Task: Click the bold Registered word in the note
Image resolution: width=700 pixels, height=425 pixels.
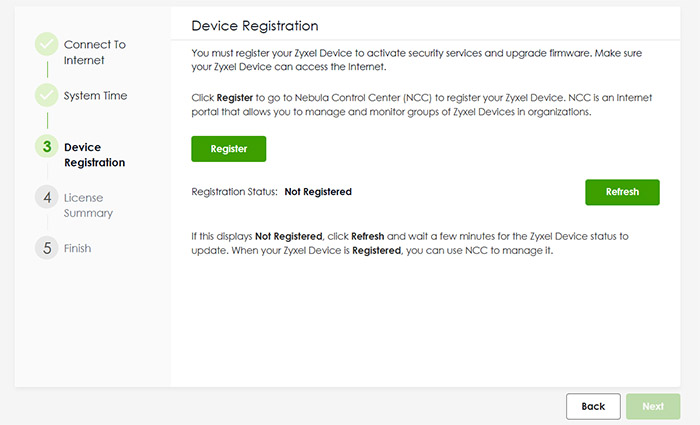Action: tap(376, 250)
